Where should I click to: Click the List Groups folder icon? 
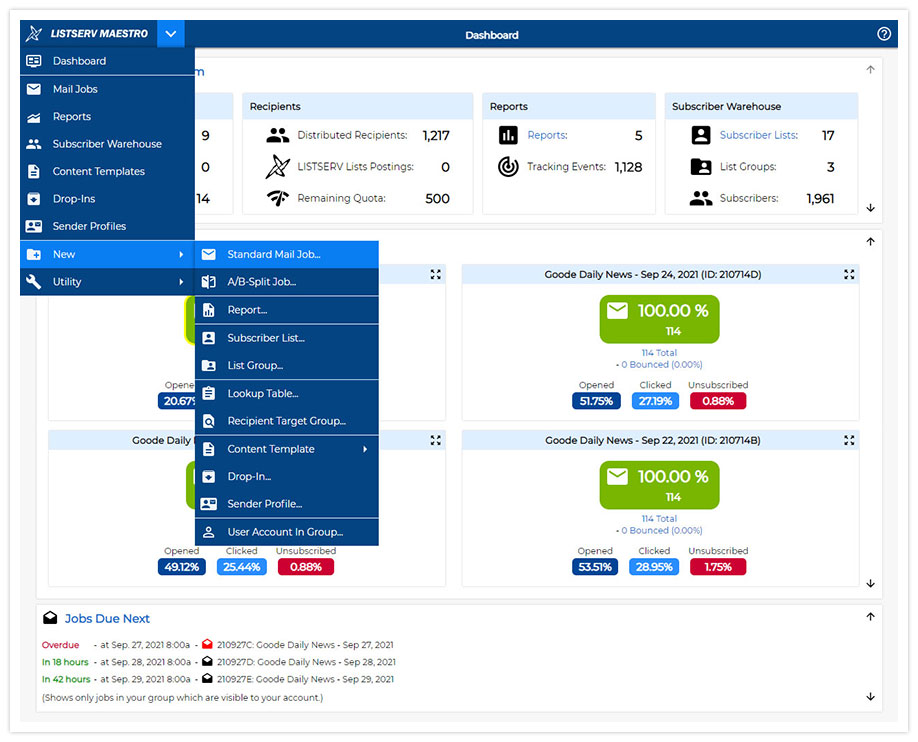coord(701,167)
